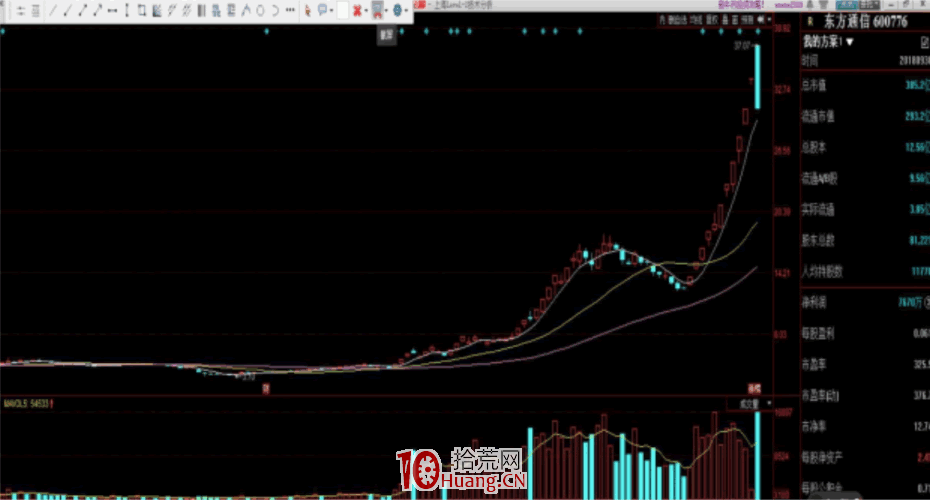The image size is (930, 500).
Task: Click the blue-highlighted button in title bar
Action: [x=847, y=5]
